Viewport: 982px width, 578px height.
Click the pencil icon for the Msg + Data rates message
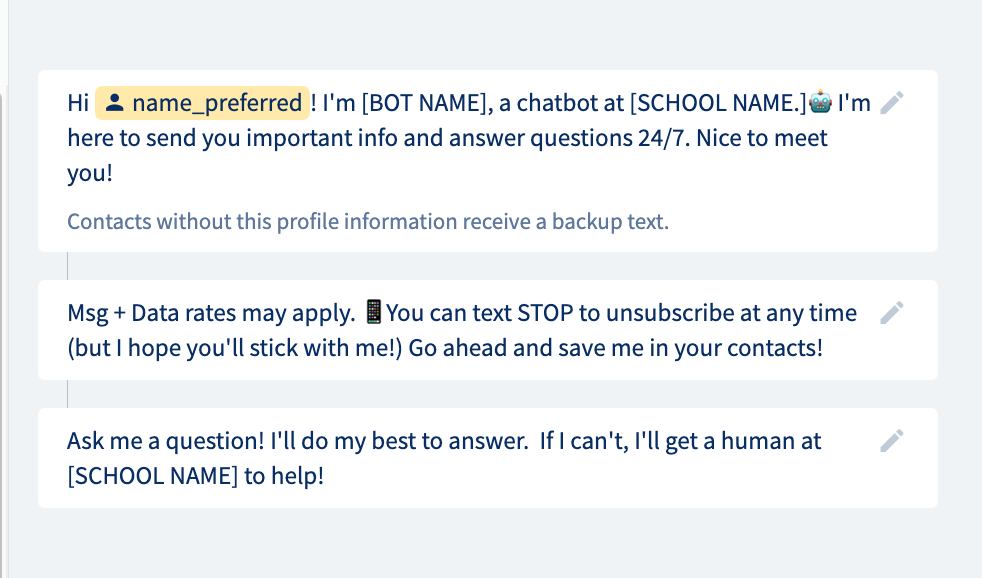(x=892, y=313)
